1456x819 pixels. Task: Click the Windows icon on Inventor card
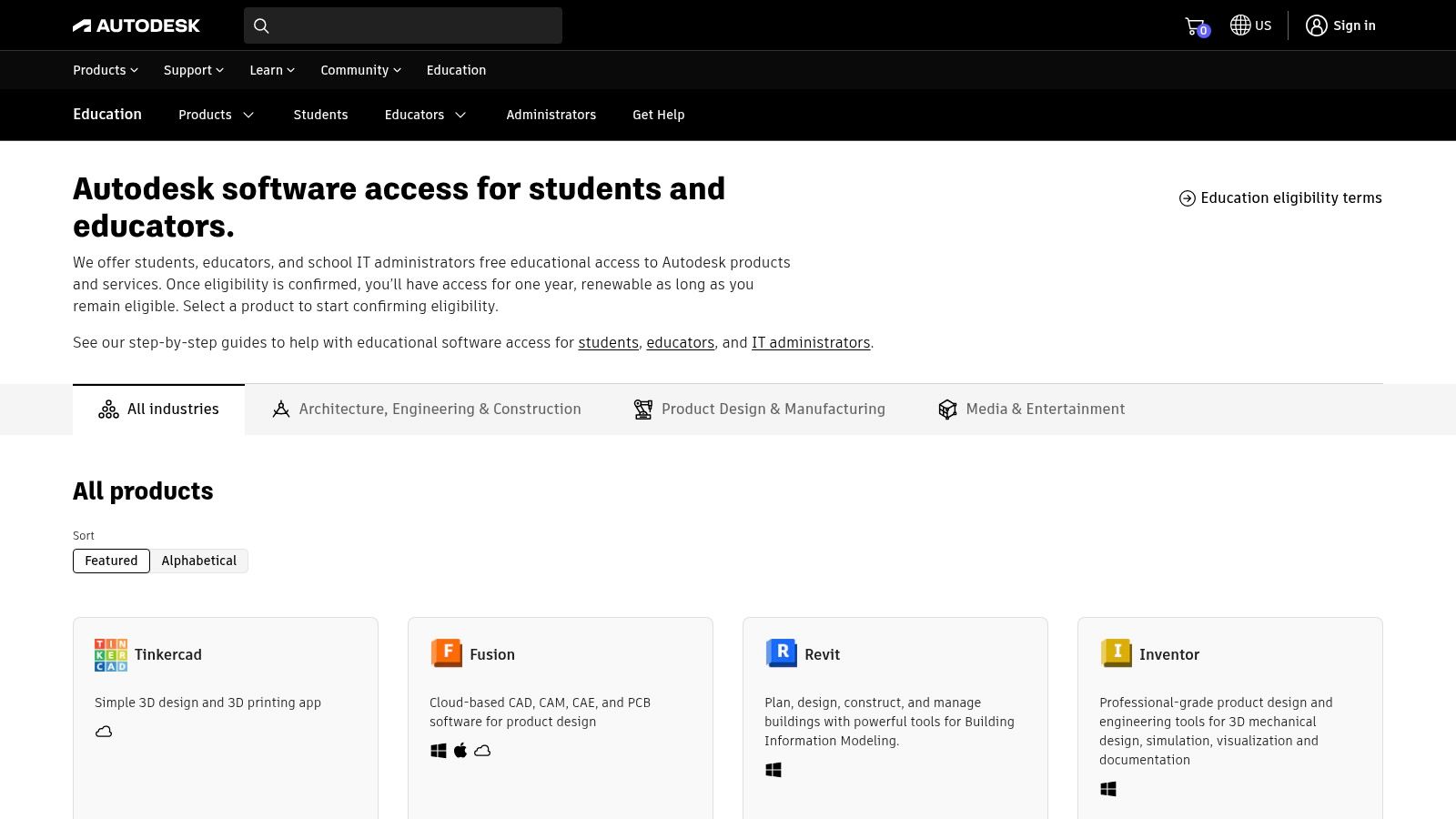1108,789
